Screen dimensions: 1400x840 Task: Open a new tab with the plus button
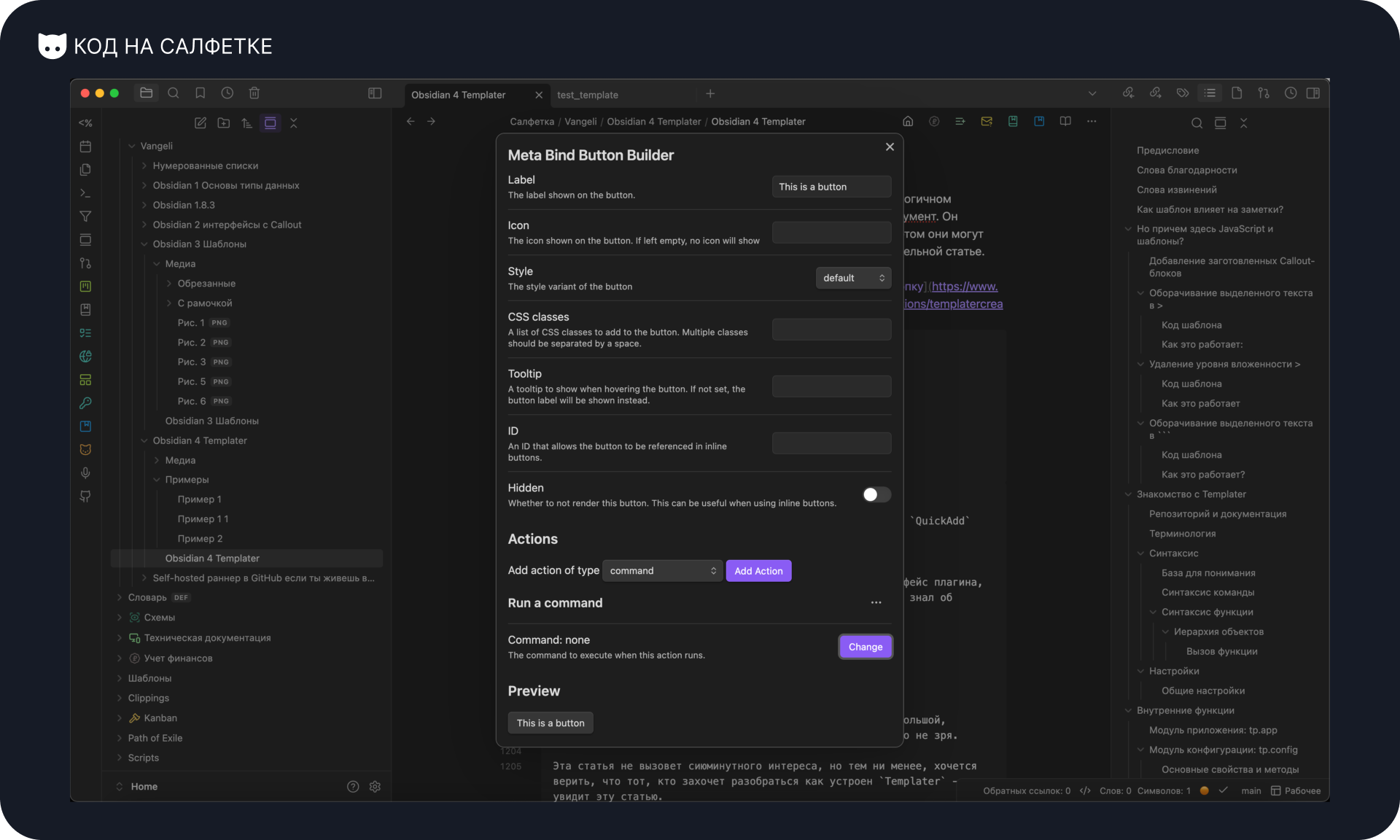point(710,93)
